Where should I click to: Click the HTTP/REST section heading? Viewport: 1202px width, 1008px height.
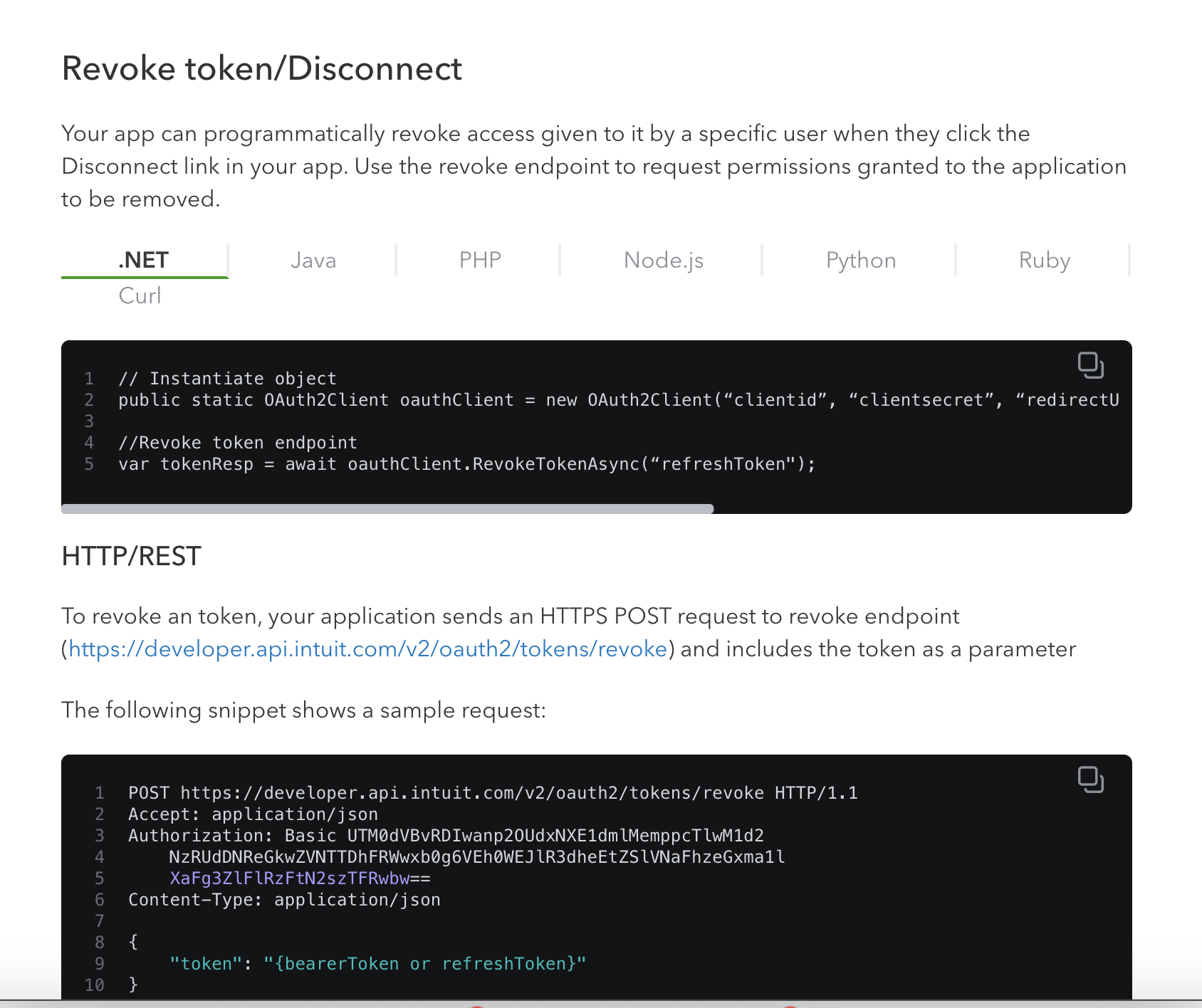pyautogui.click(x=130, y=556)
